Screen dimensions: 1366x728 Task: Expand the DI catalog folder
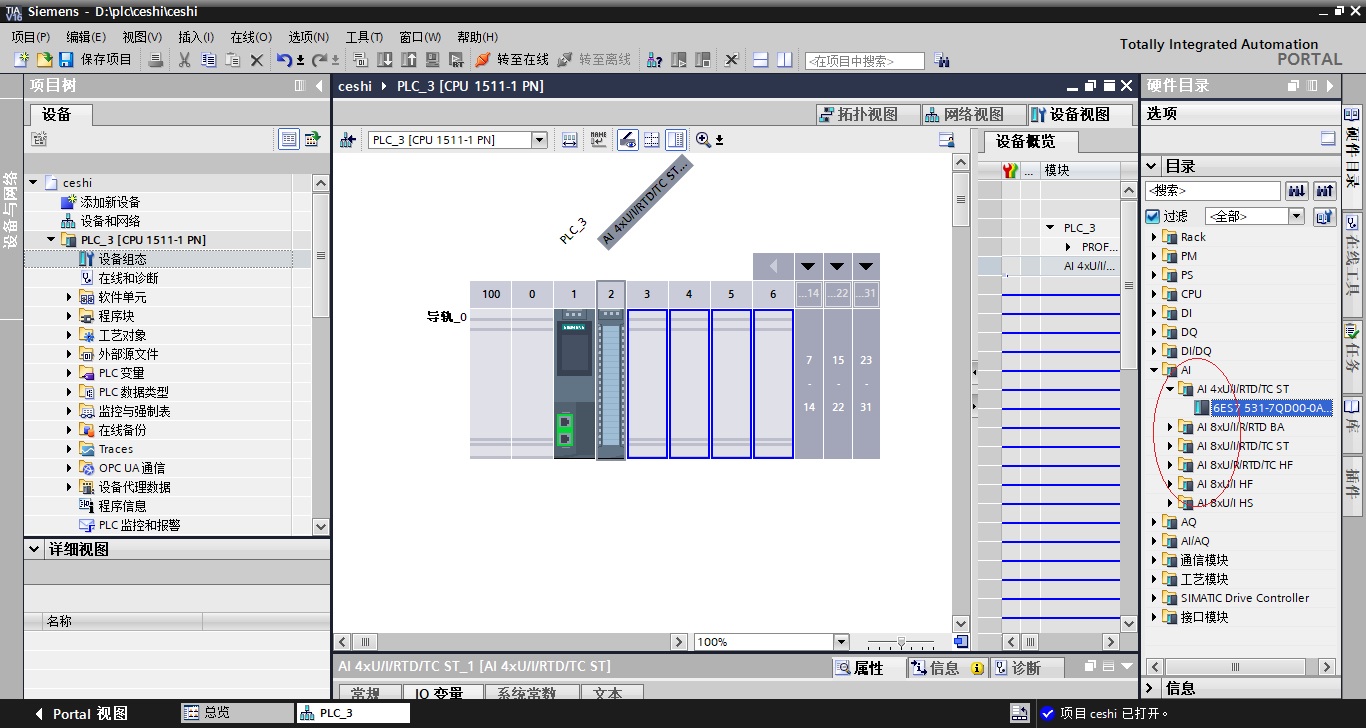tap(1153, 313)
